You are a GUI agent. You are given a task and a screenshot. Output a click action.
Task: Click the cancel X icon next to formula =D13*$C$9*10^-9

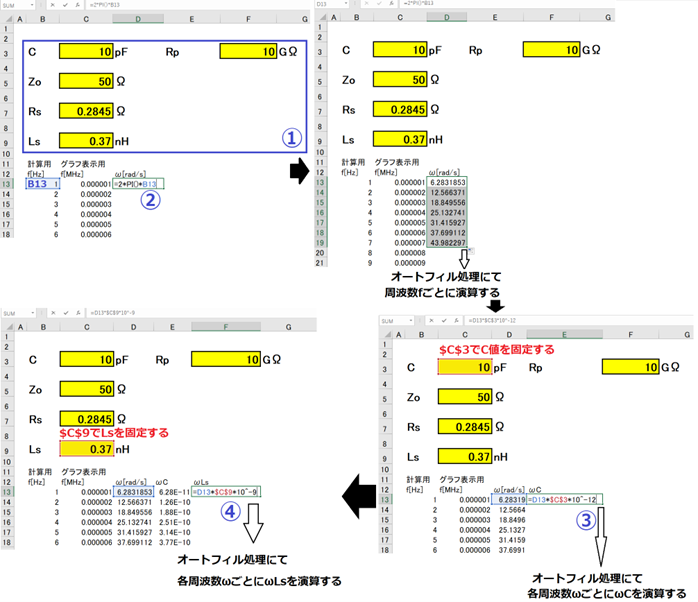coord(53,313)
